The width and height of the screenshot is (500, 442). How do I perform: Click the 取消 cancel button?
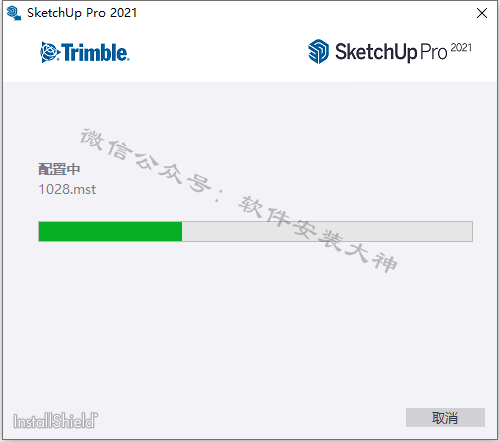coord(445,417)
